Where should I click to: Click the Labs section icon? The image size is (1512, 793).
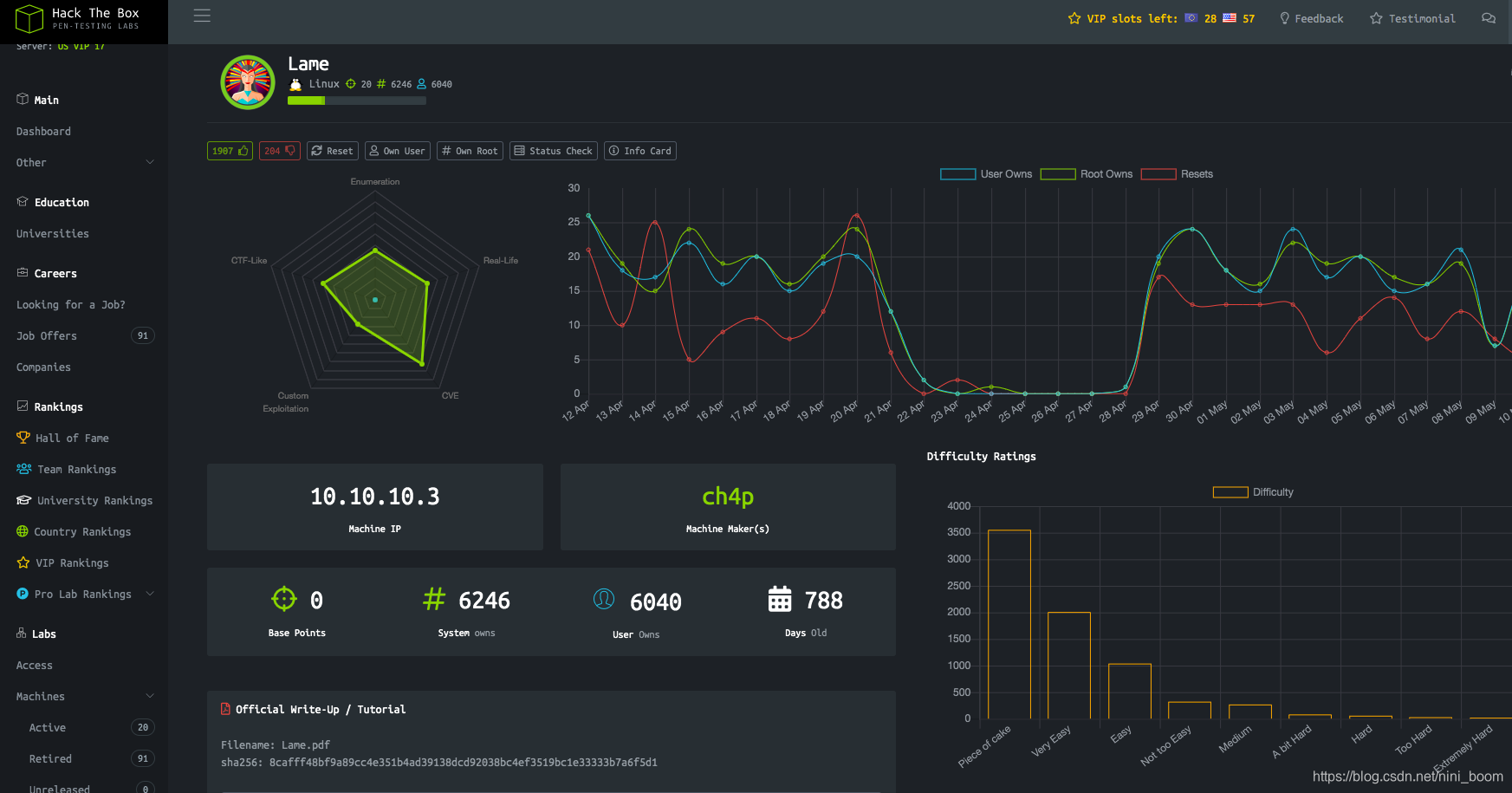coord(22,634)
